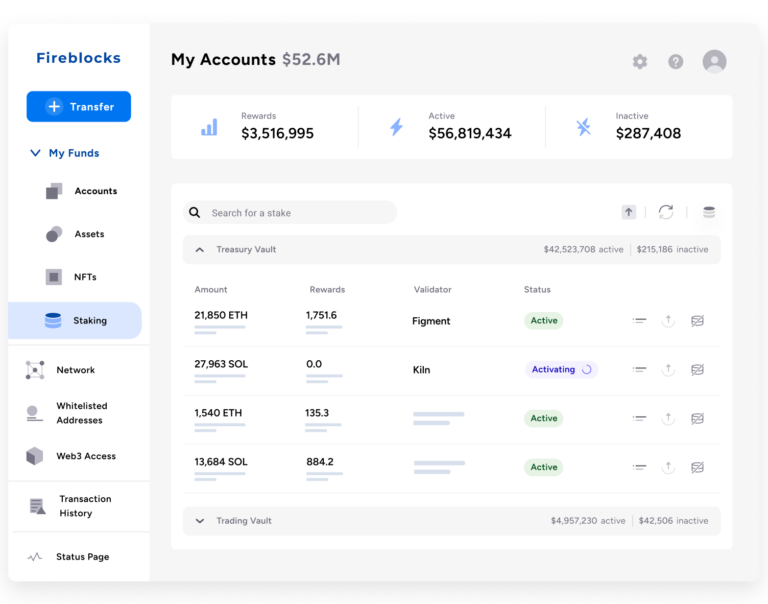Click the blue Transfer button
The width and height of the screenshot is (768, 604).
pos(79,107)
